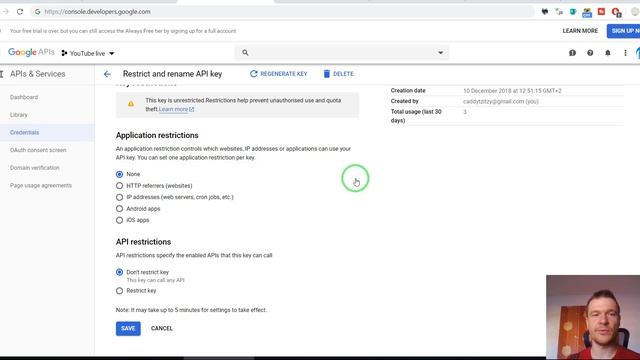
Task: Select HTTP referrers (websites) restriction
Action: [x=119, y=186]
